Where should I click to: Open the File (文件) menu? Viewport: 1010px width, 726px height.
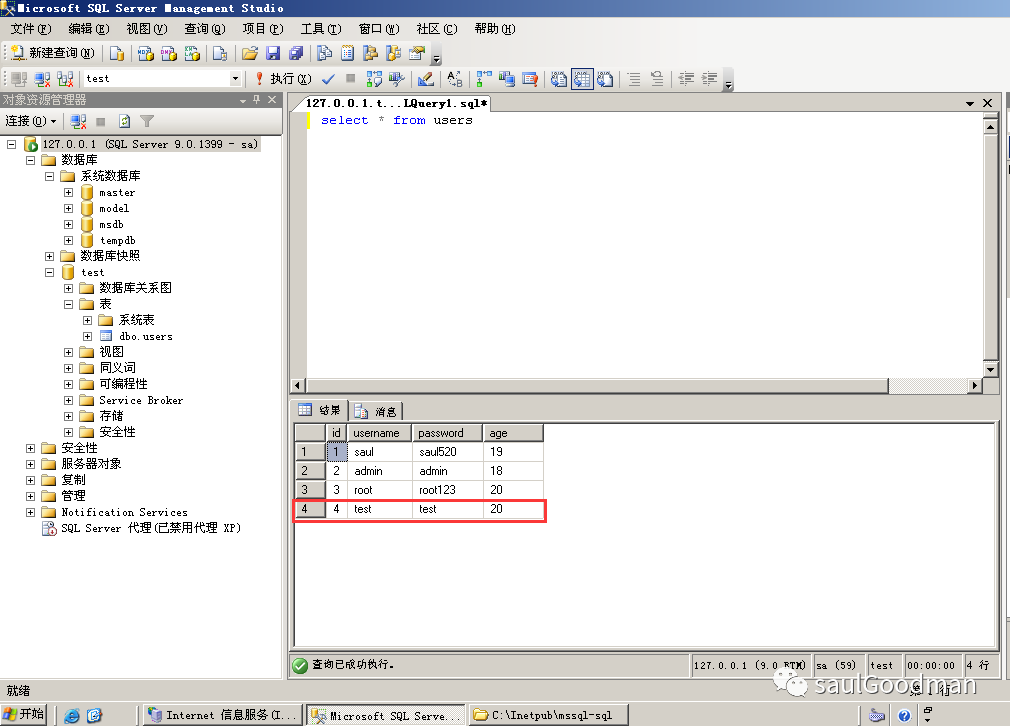click(x=31, y=29)
